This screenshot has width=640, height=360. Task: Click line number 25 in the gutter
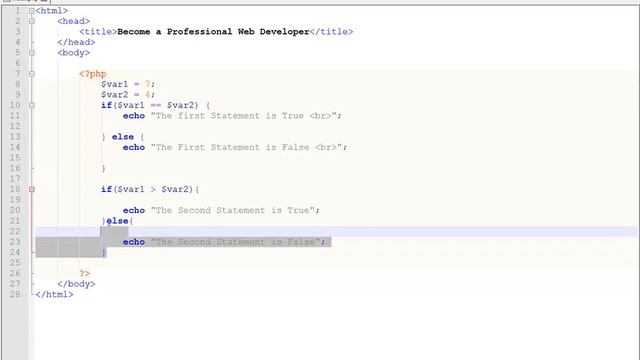click(x=15, y=263)
